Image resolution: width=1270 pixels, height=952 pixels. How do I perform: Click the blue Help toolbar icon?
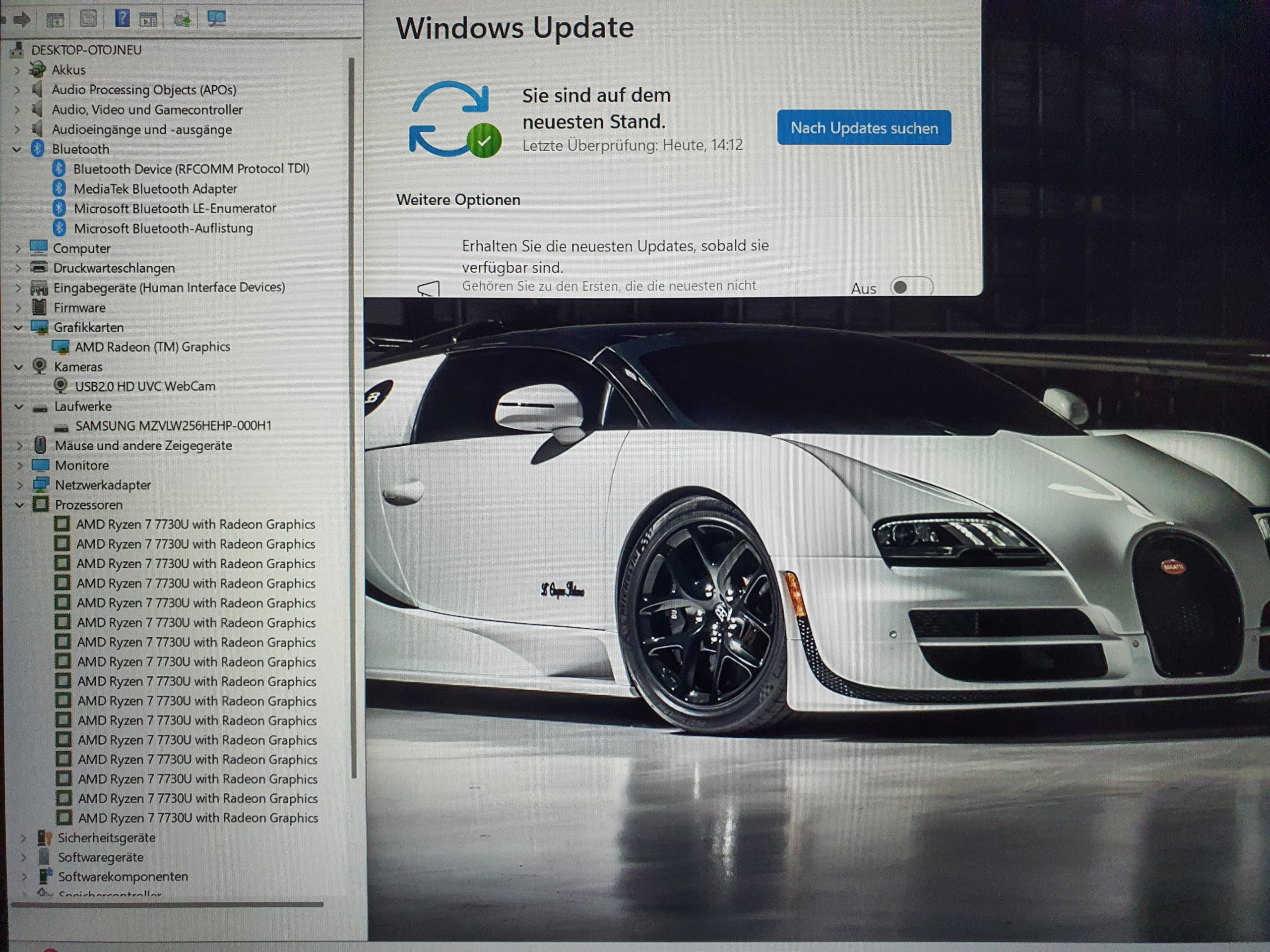122,19
